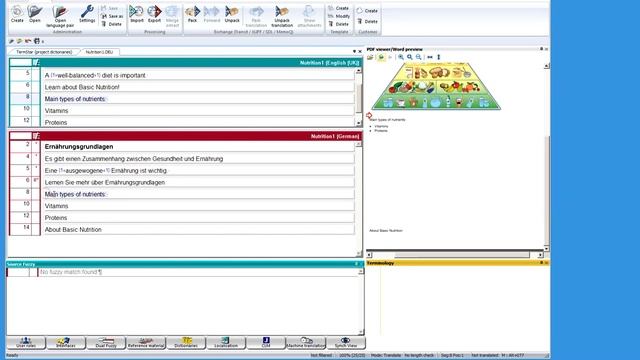
Task: Click German segment 'Ernährungsgrundlagen'
Action: coord(199,147)
